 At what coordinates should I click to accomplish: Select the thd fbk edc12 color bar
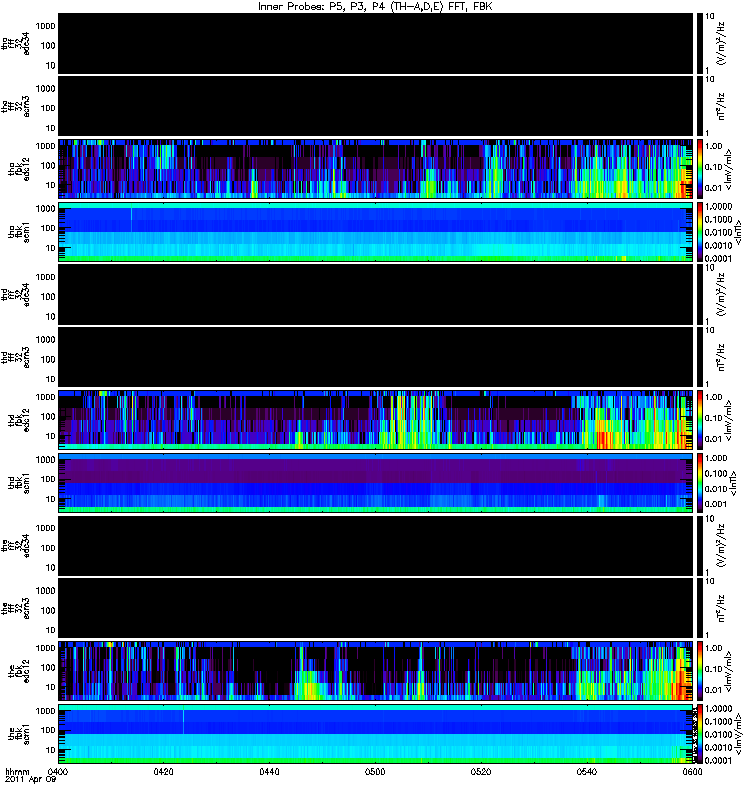[x=699, y=419]
